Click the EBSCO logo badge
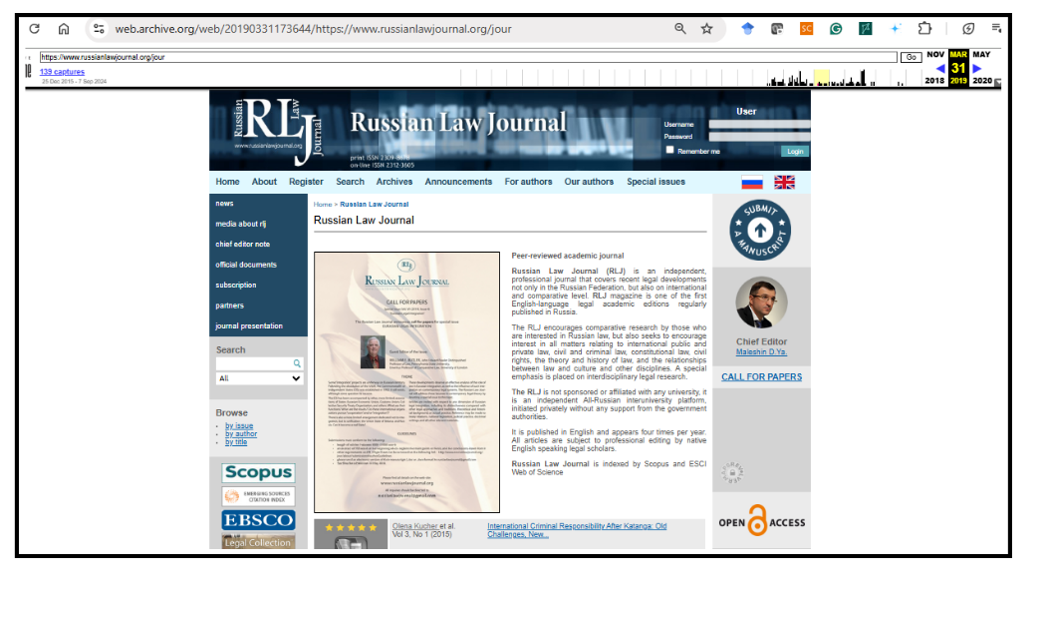Viewport: 1051px width, 617px height. 258,520
